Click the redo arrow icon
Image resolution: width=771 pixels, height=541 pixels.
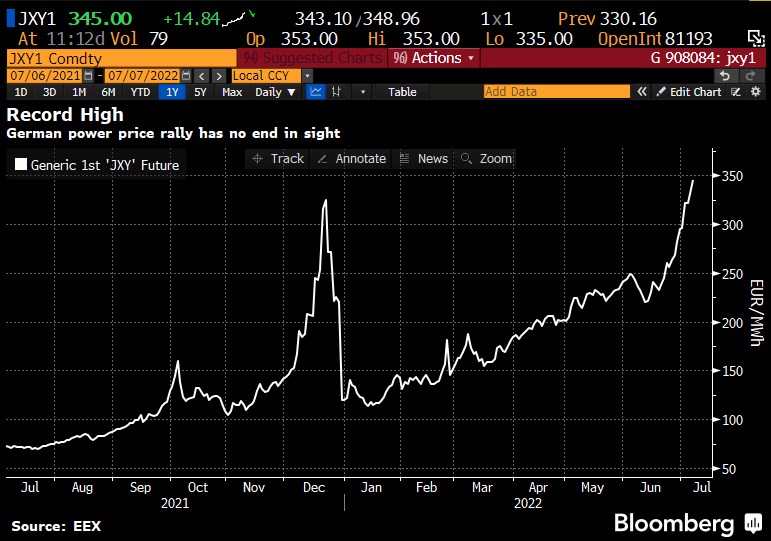[x=749, y=75]
